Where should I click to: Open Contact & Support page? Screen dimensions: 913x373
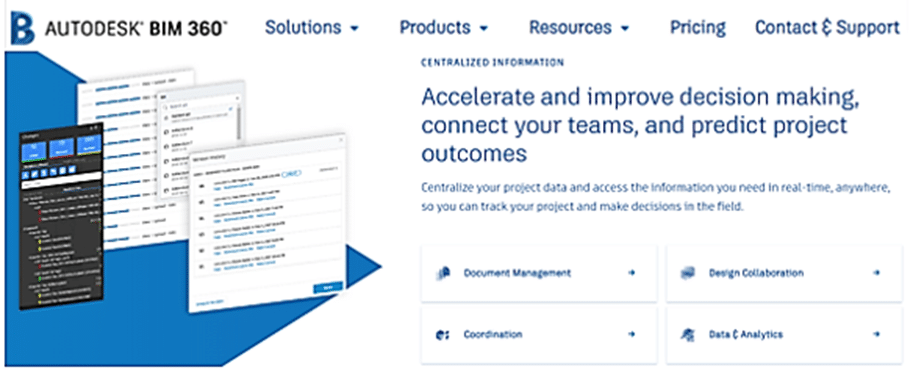827,27
